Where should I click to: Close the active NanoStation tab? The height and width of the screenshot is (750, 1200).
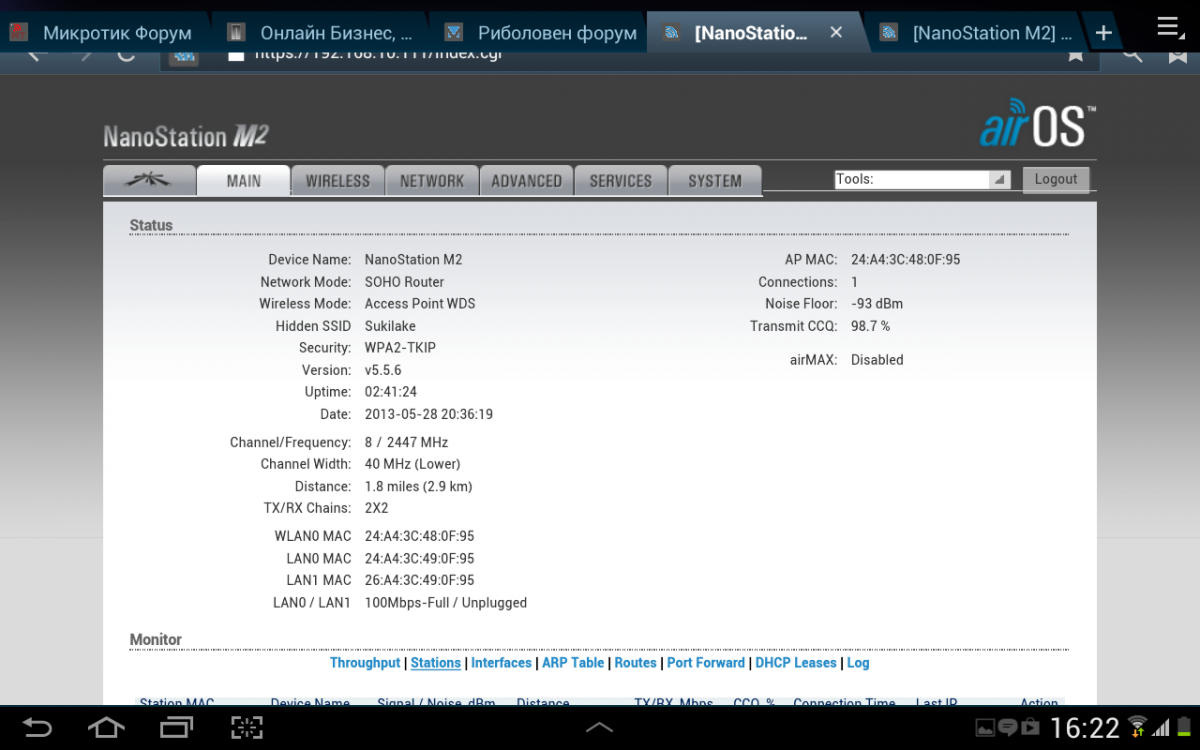(836, 33)
